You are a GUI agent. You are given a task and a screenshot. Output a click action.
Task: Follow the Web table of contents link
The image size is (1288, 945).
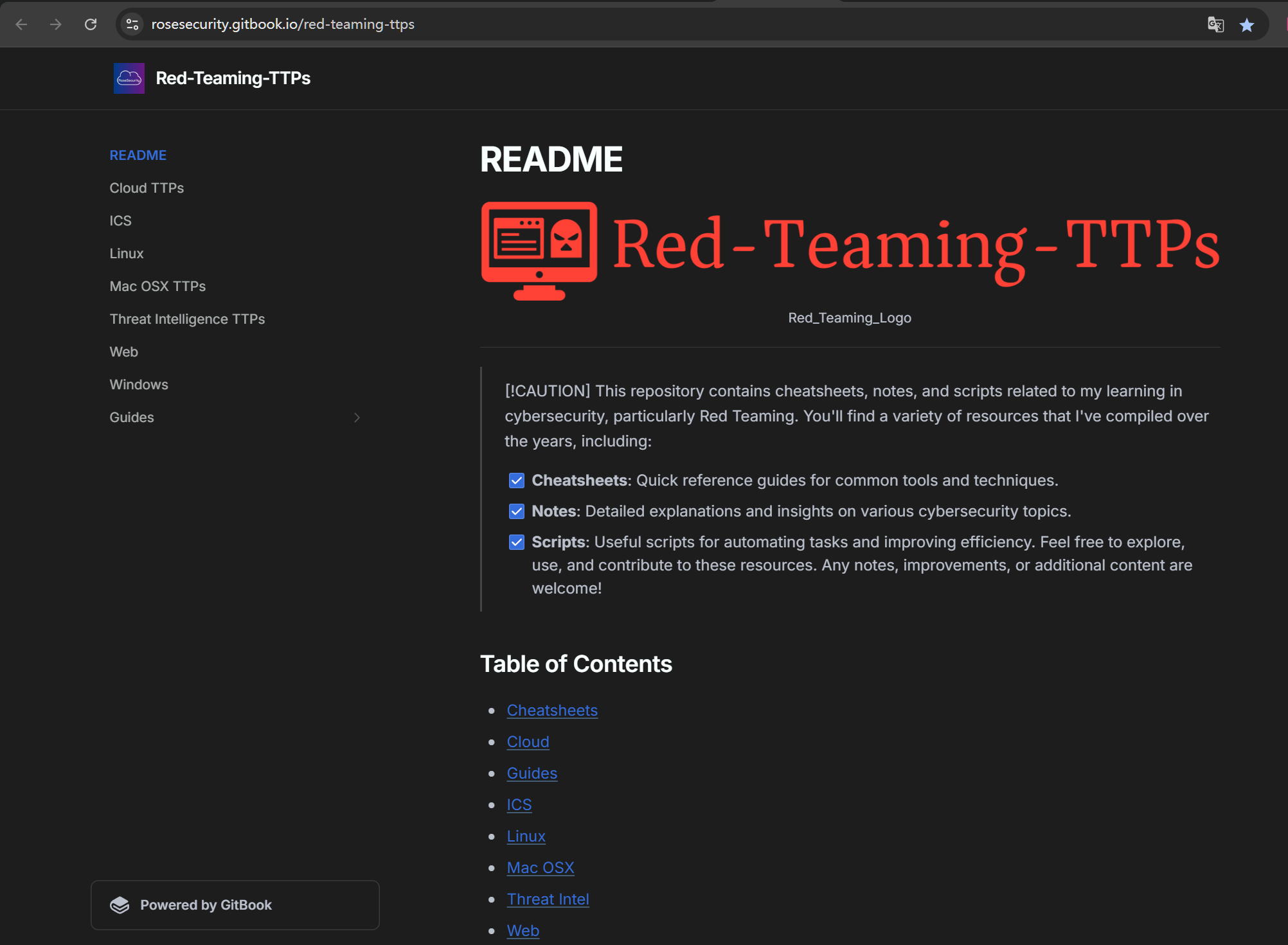tap(523, 931)
